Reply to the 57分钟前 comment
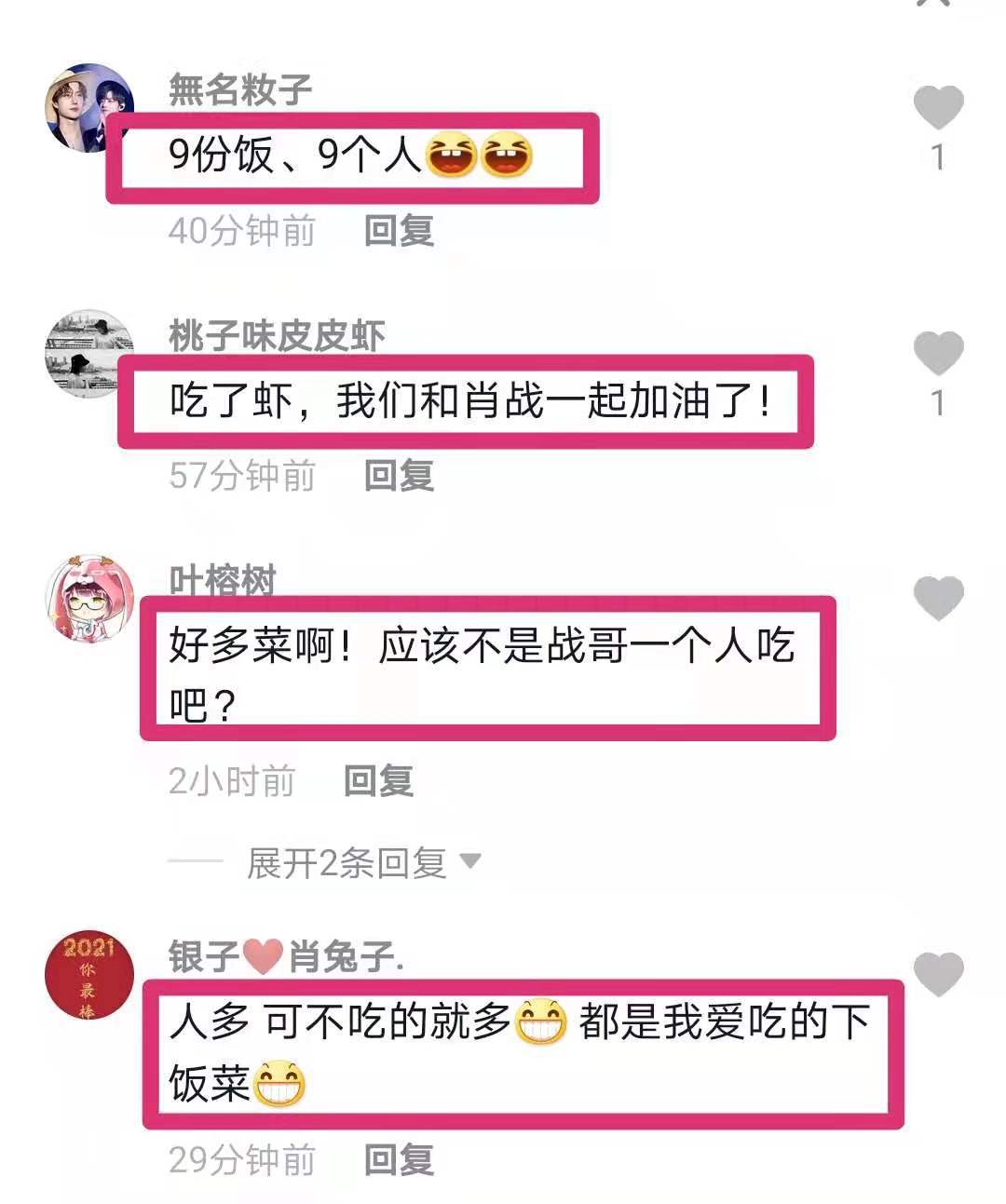The height and width of the screenshot is (1204, 1006). [x=399, y=476]
